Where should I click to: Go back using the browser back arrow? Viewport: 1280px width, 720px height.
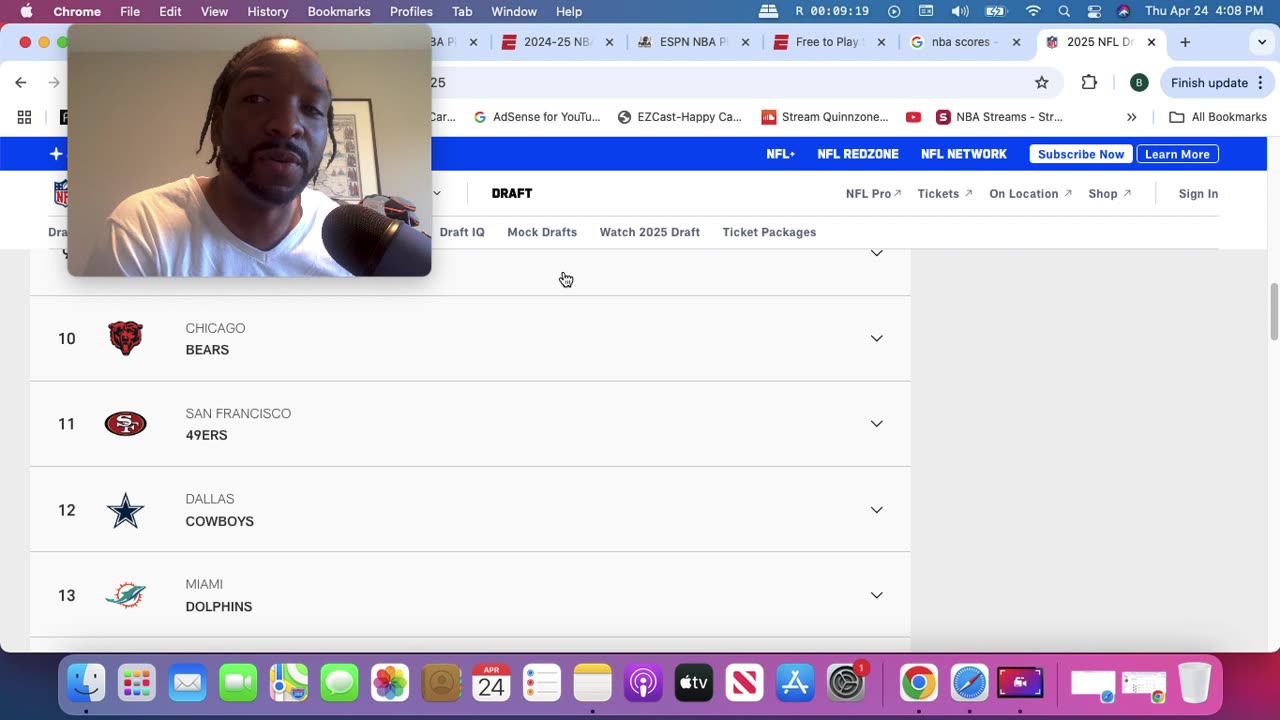21,82
